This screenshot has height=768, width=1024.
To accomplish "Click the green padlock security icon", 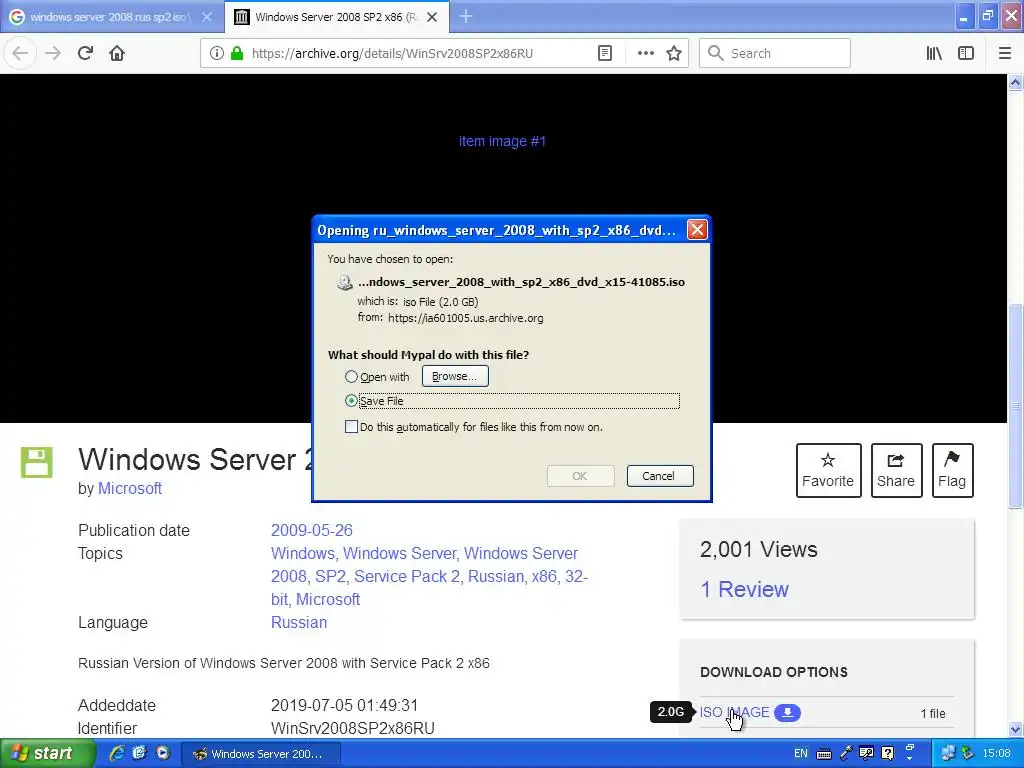I will [237, 53].
